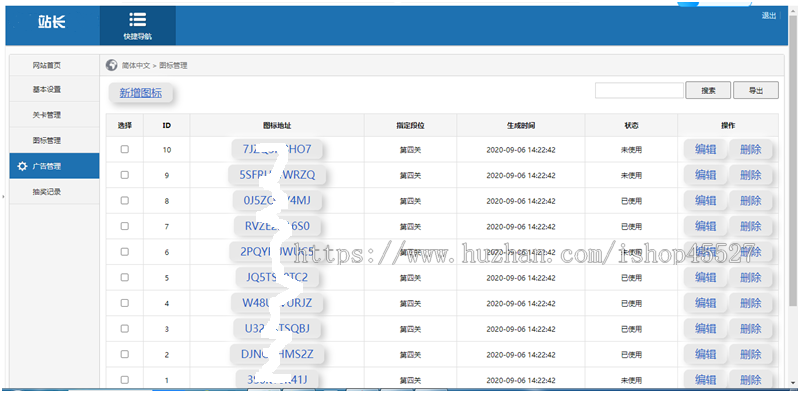The width and height of the screenshot is (800, 393).
Task: Open 抽奖记录 in the sidebar
Action: point(47,192)
